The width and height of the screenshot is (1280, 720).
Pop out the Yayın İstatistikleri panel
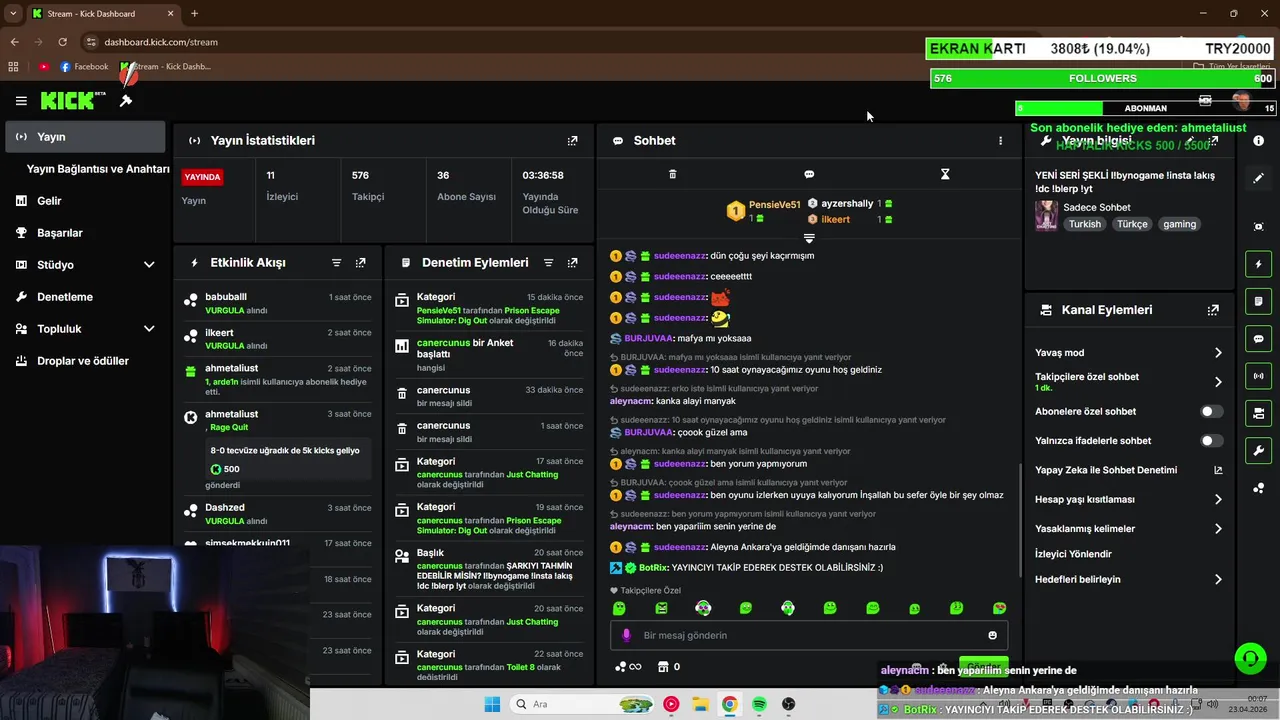pos(572,141)
